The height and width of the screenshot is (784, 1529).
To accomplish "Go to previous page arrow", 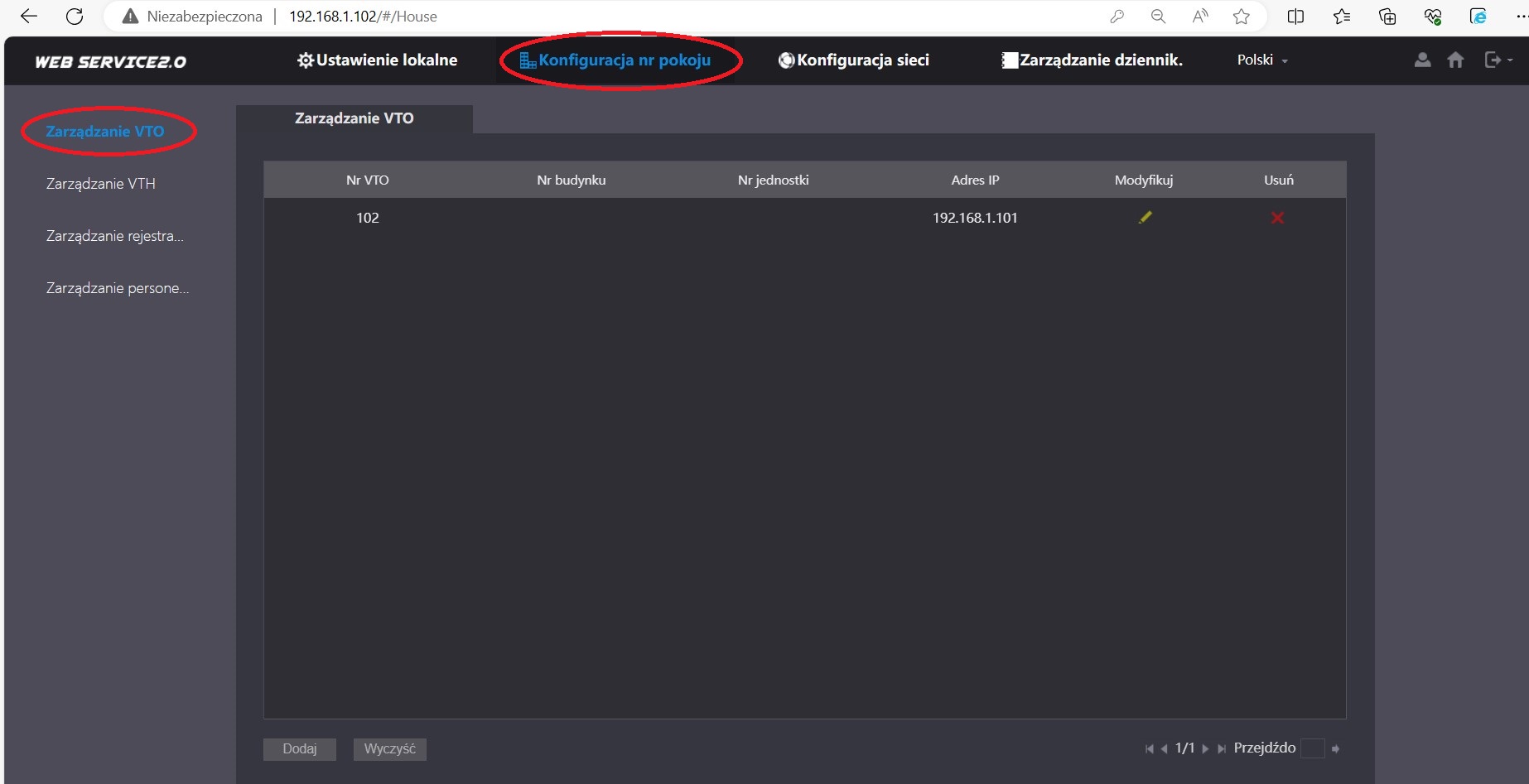I will pos(1164,748).
